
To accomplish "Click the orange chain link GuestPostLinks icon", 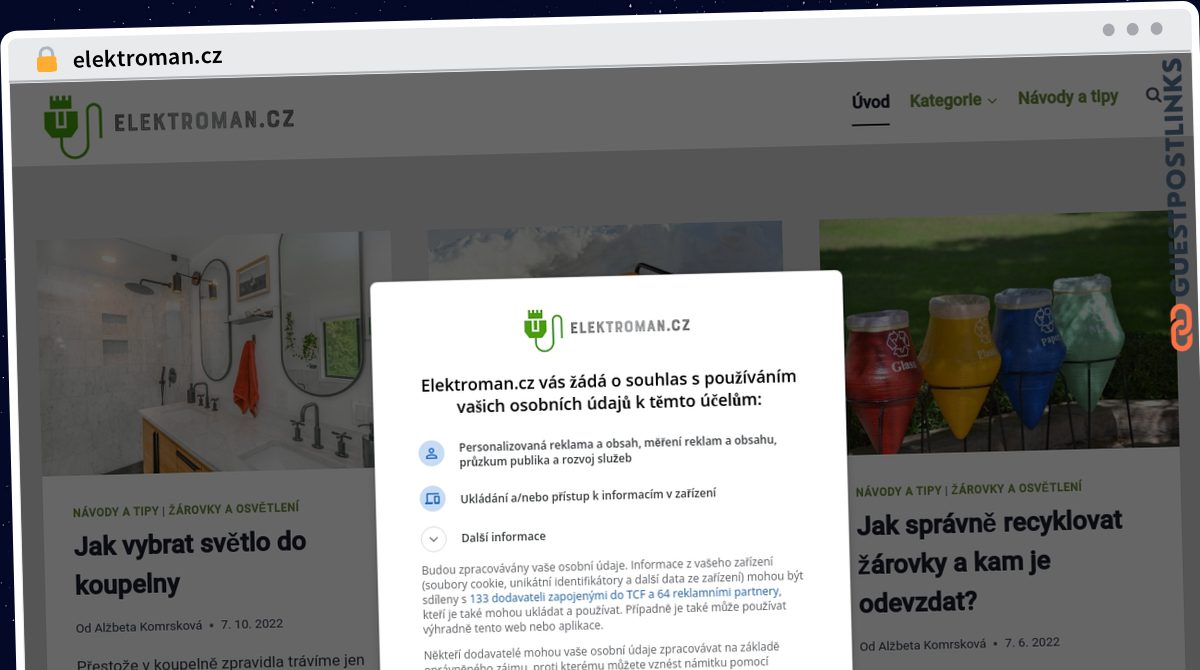I will tap(1181, 329).
